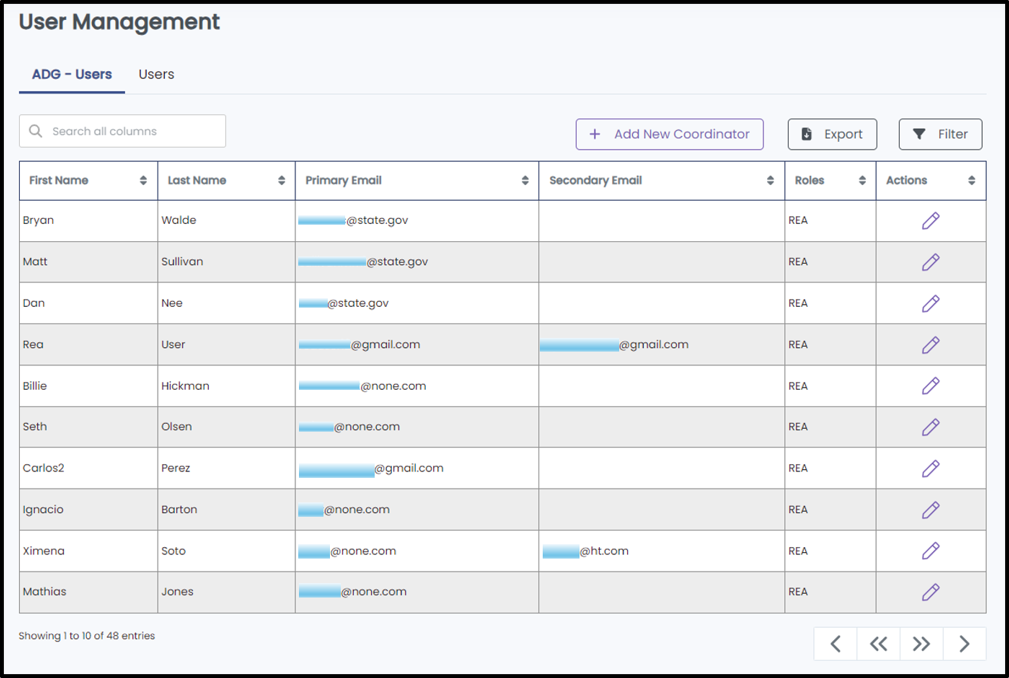Edit the Bryan Walde row pencil icon

click(930, 221)
